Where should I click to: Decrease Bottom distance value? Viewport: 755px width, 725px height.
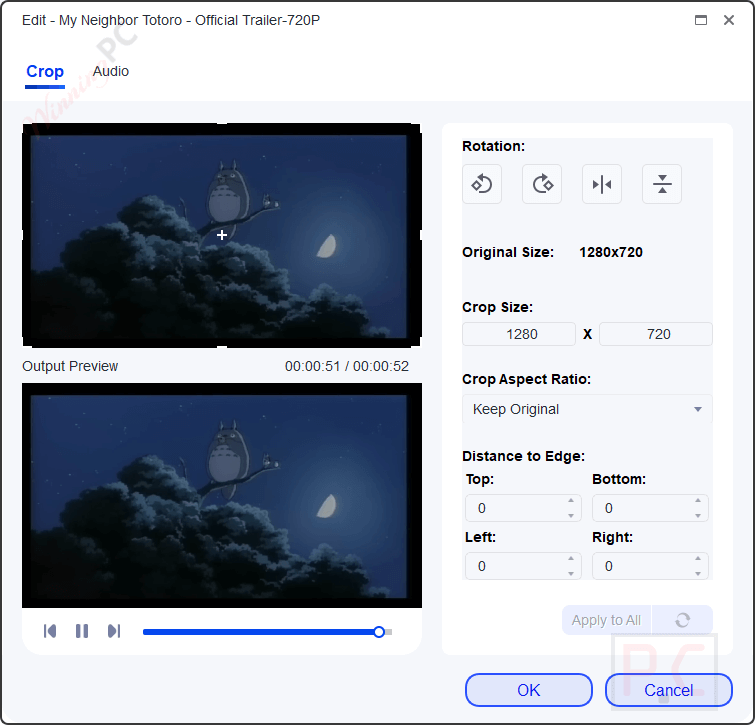pos(698,516)
